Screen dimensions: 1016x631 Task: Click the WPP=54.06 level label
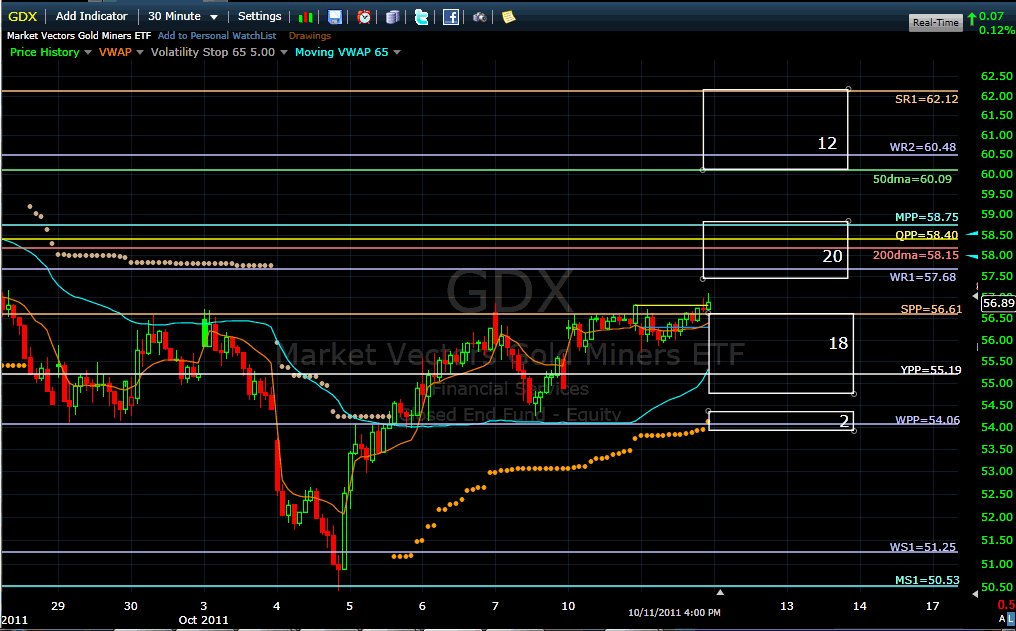[927, 420]
